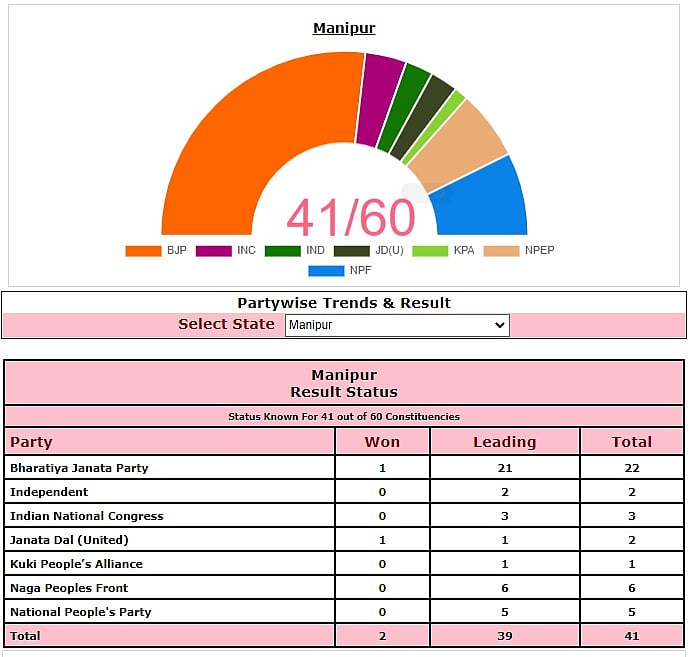Screen dimensions: 690x657
Task: Toggle the purple INC legend swatch
Action: click(x=214, y=251)
